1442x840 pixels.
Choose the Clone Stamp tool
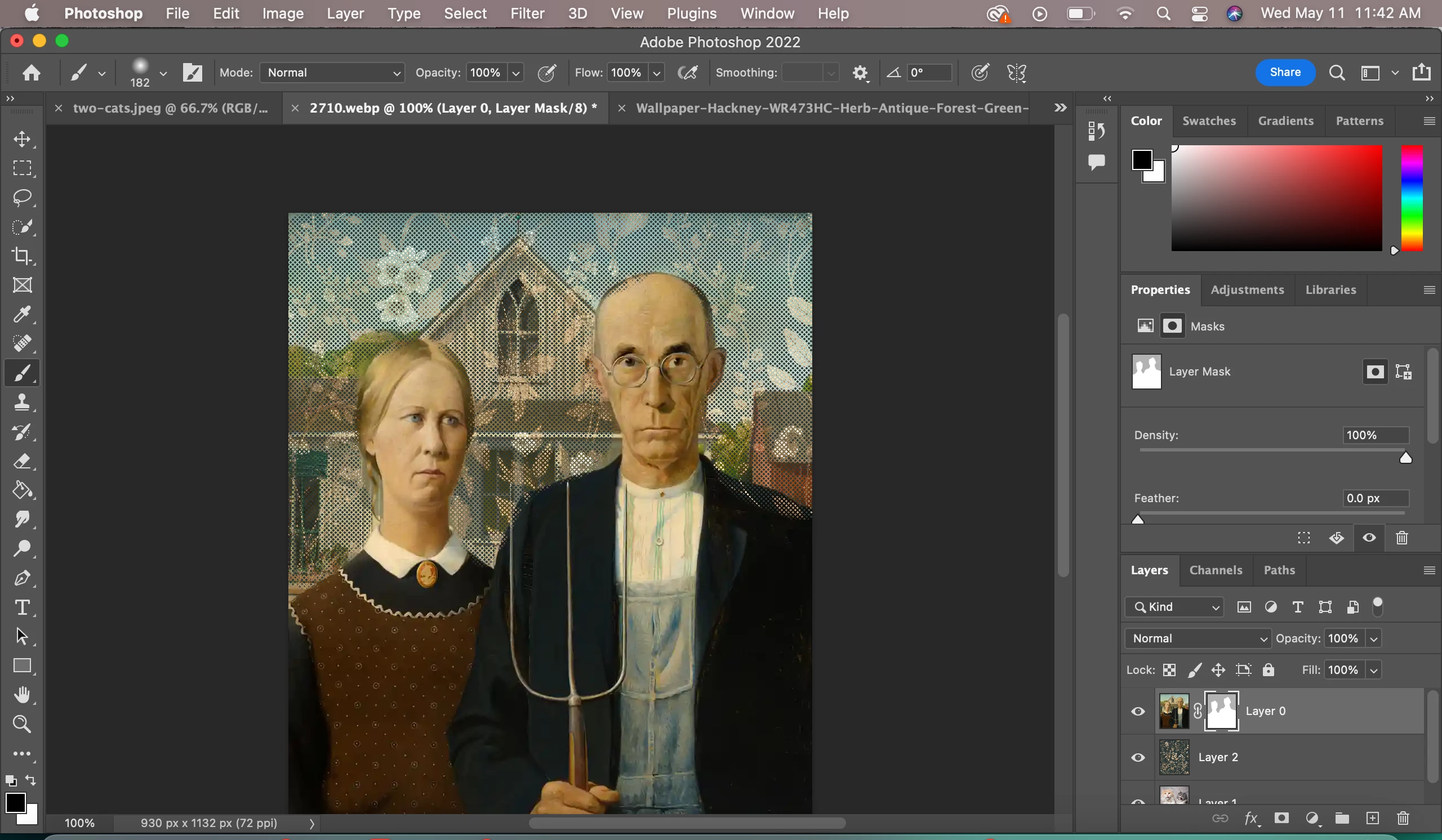click(x=23, y=402)
